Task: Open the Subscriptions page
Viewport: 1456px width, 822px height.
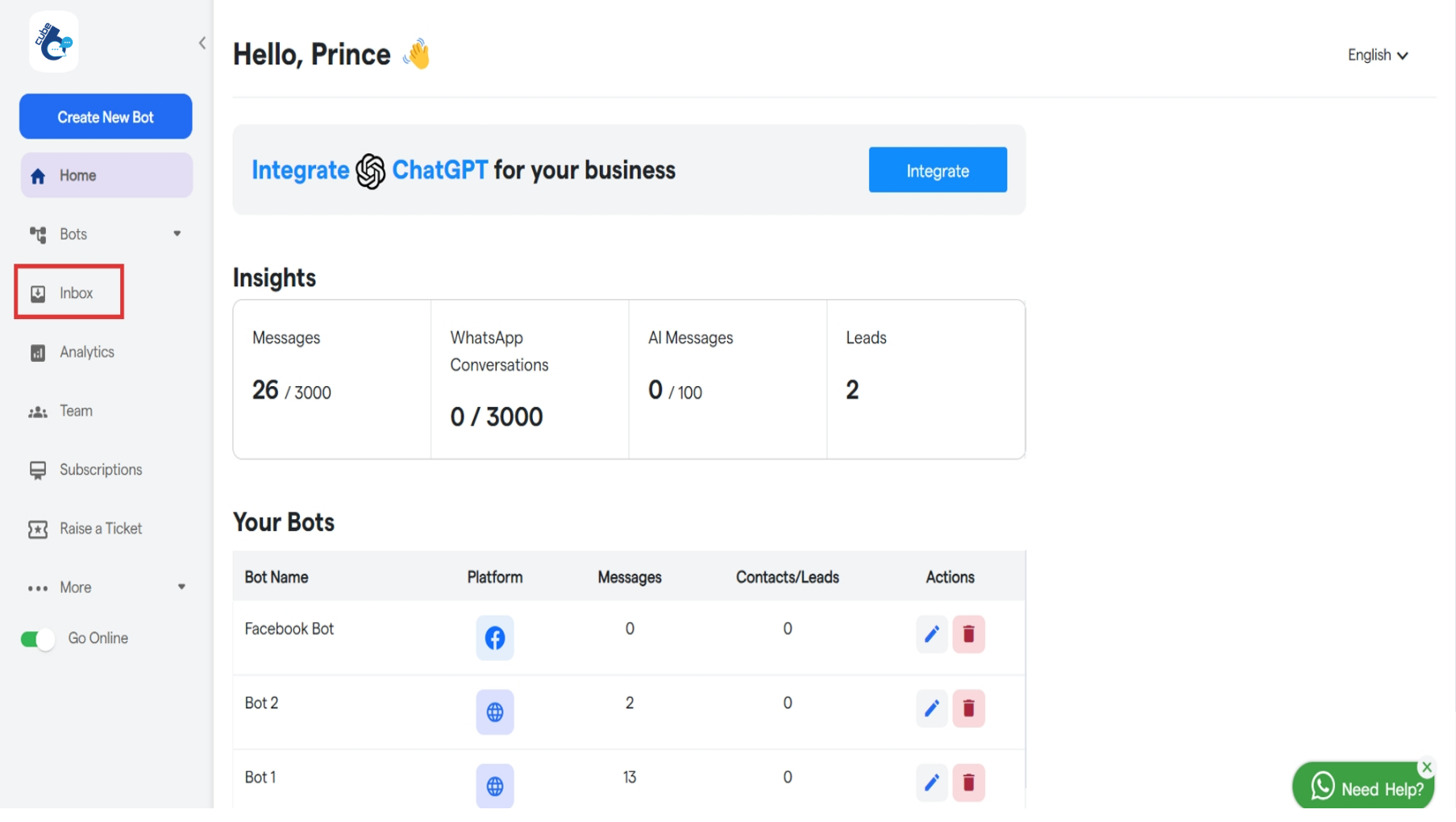Action: 100,470
